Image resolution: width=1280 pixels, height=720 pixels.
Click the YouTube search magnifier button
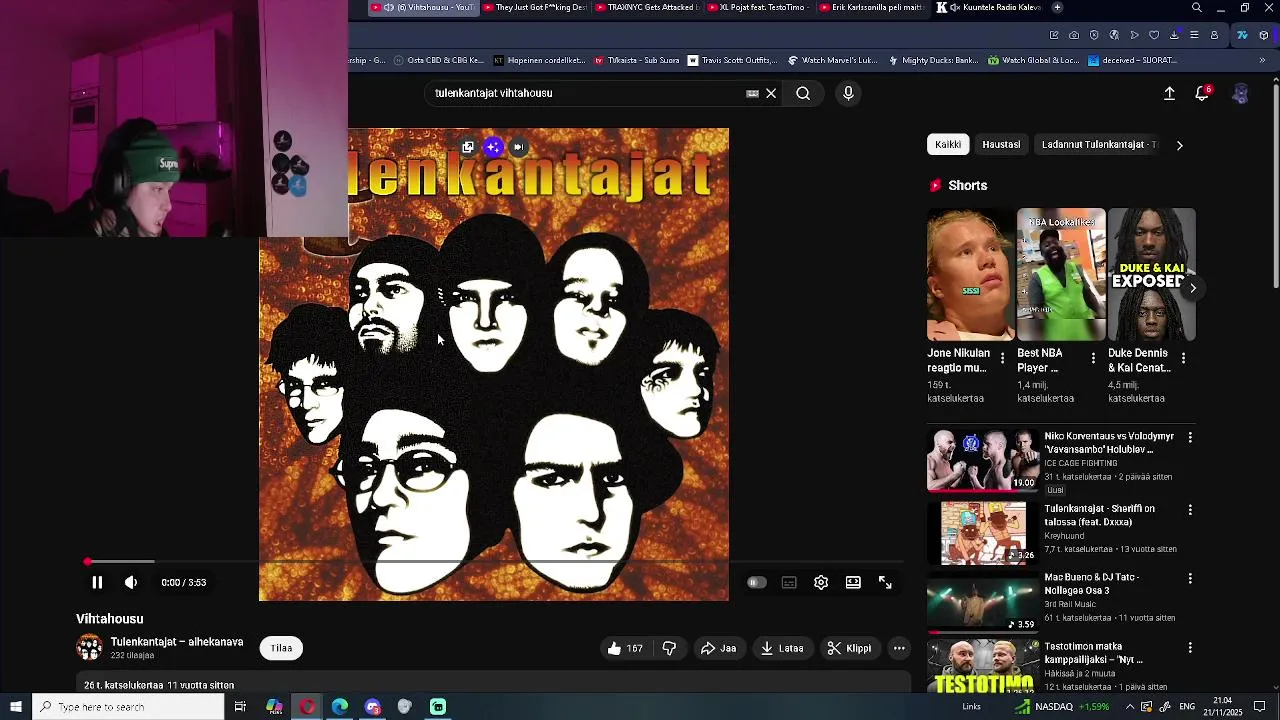pyautogui.click(x=803, y=93)
